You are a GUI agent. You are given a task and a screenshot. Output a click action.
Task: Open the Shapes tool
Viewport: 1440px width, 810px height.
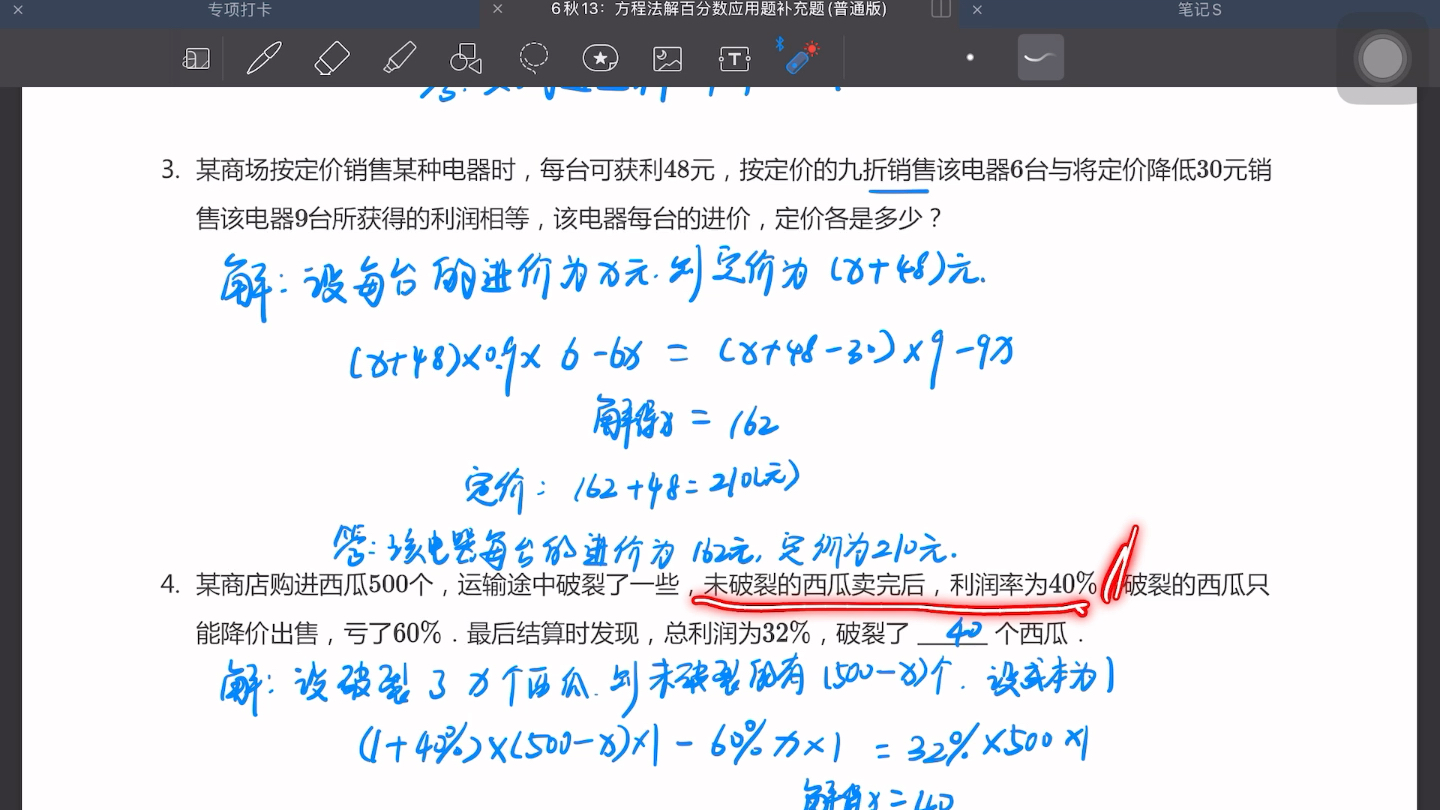466,57
